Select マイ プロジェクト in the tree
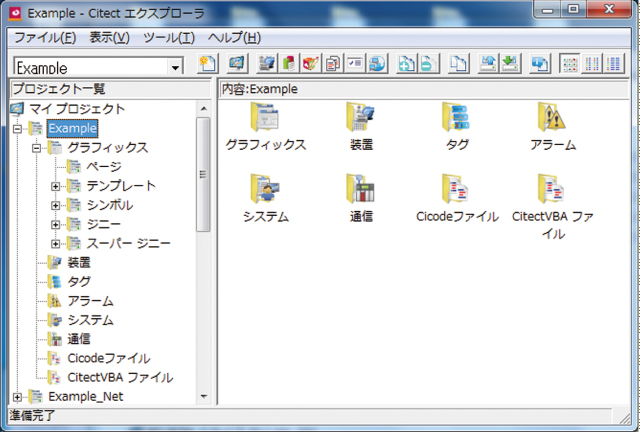The height and width of the screenshot is (433, 640). tap(77, 109)
